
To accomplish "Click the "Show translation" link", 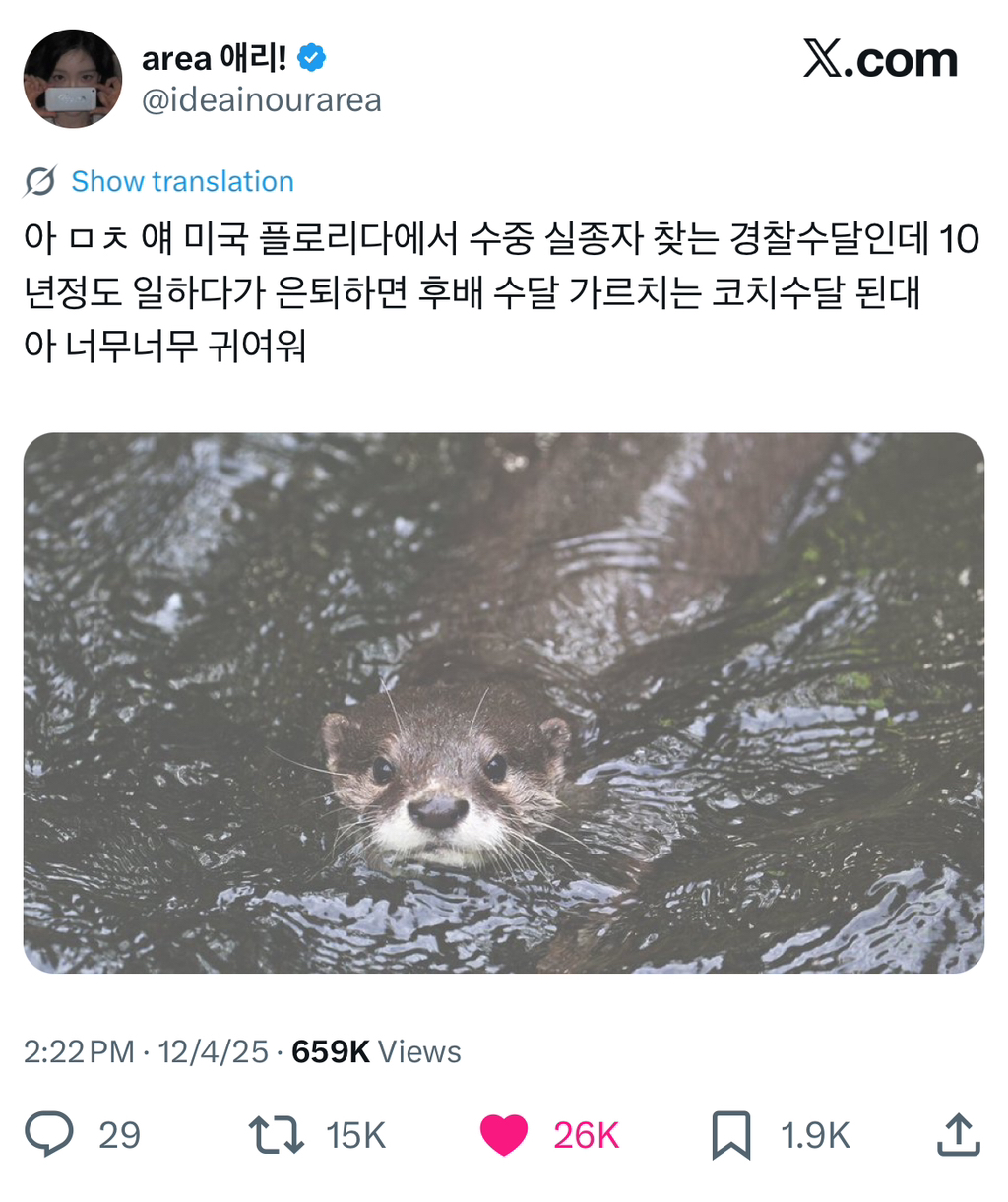I will point(182,181).
